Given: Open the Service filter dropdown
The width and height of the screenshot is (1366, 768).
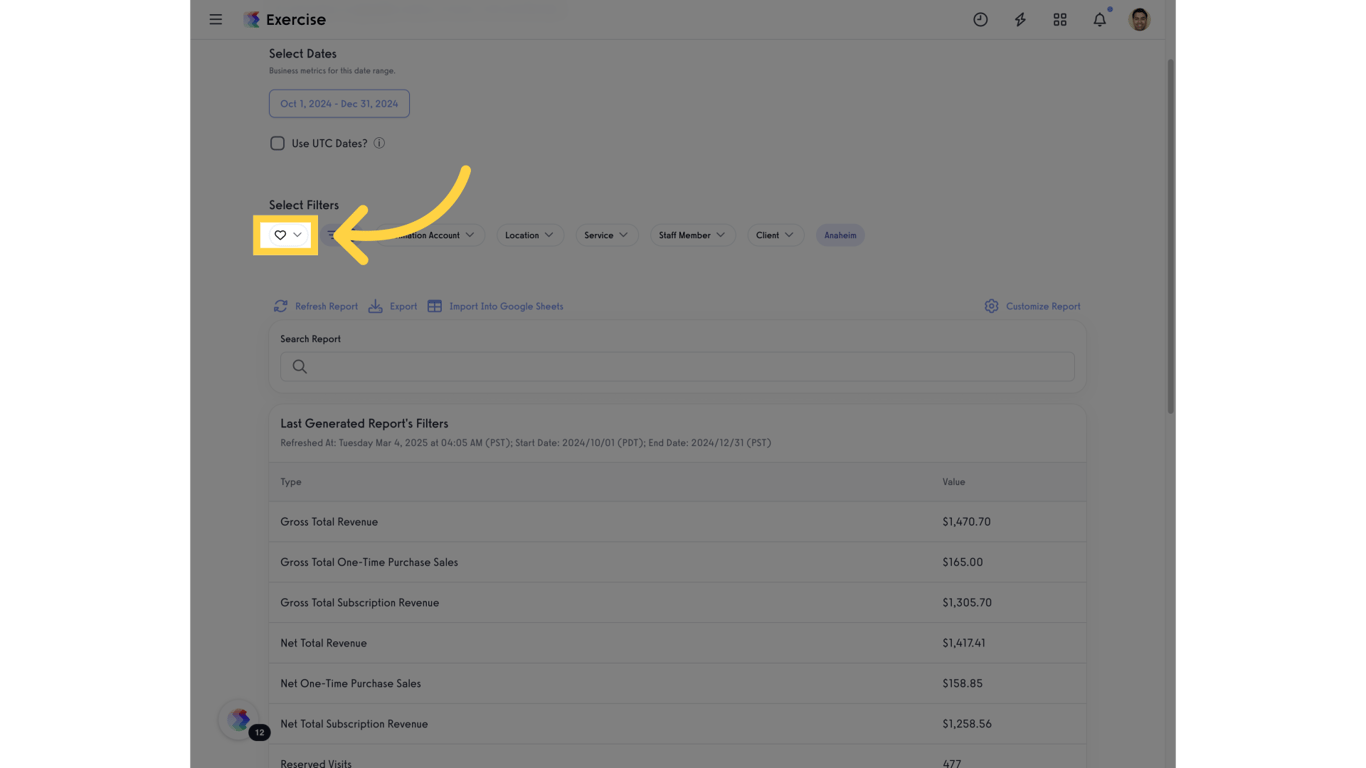Looking at the screenshot, I should (606, 235).
